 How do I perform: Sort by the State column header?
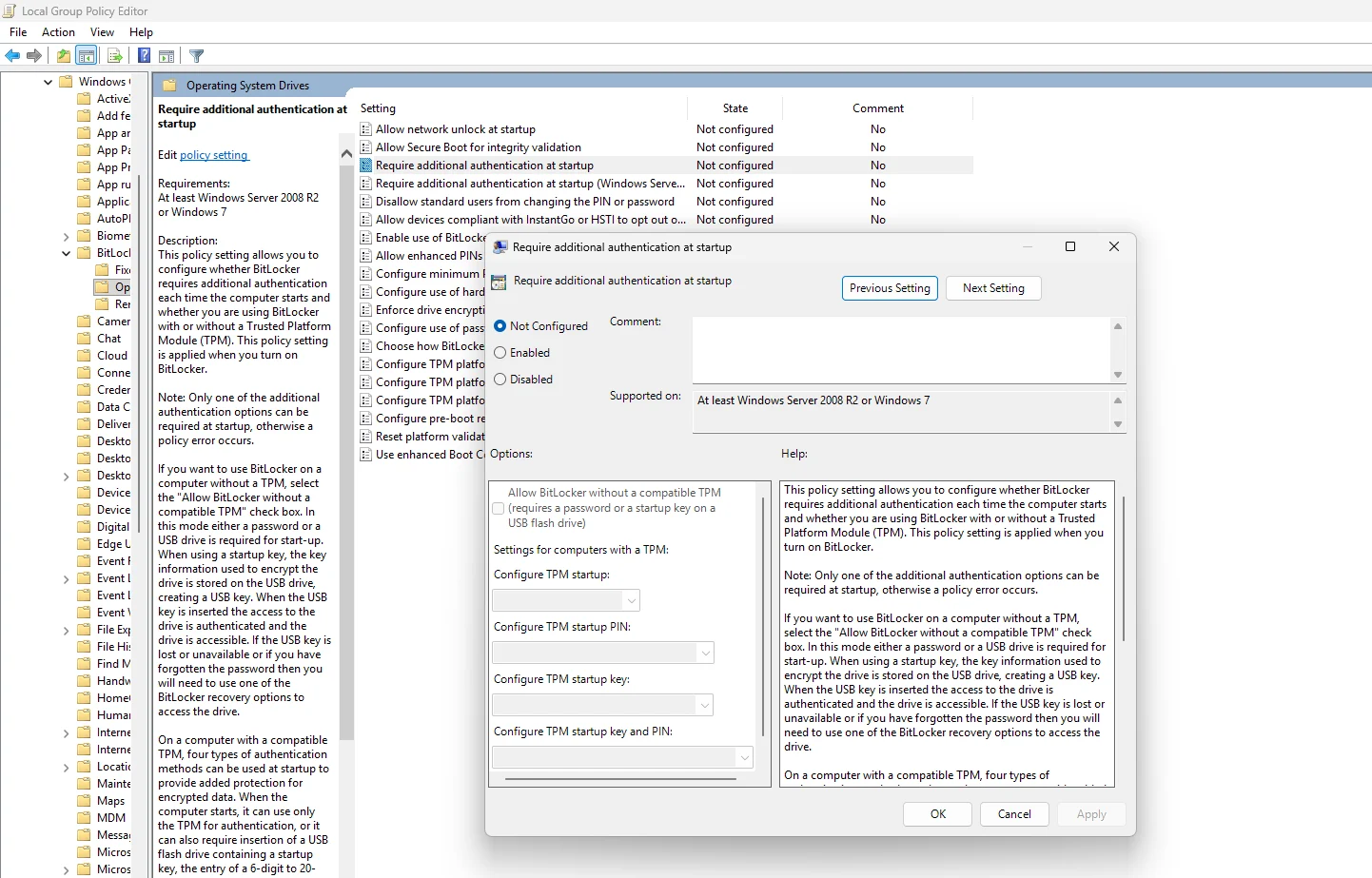(x=735, y=108)
